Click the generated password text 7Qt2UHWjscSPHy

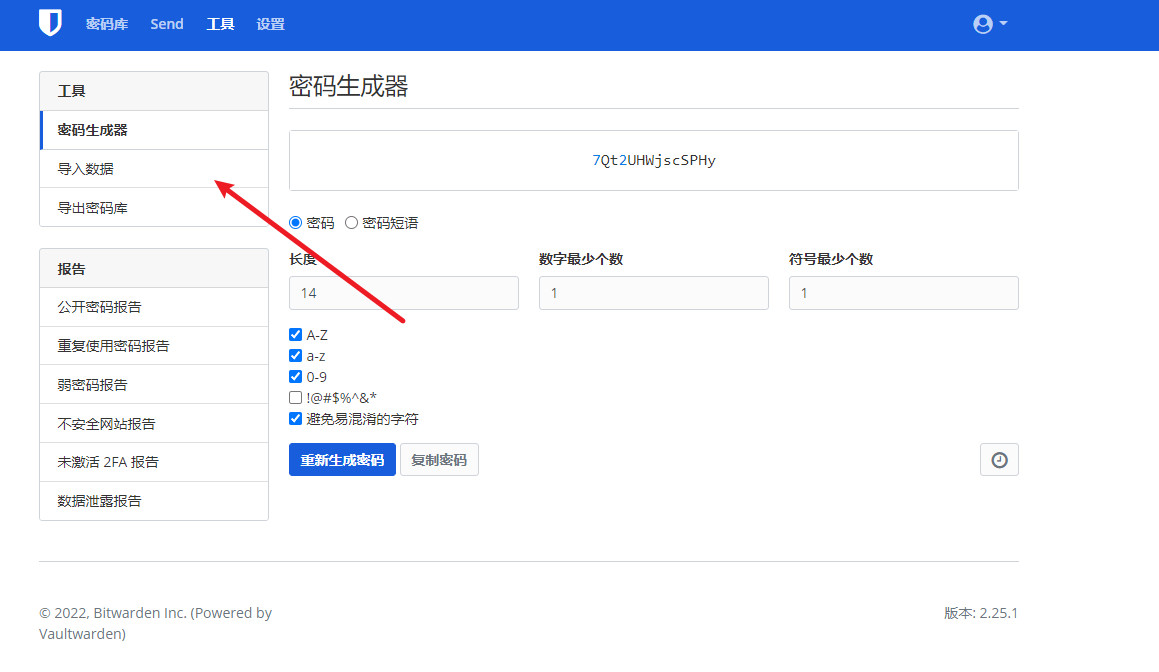coord(653,160)
